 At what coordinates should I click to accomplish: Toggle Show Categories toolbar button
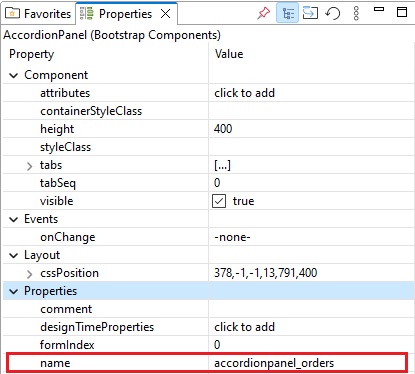tap(287, 13)
